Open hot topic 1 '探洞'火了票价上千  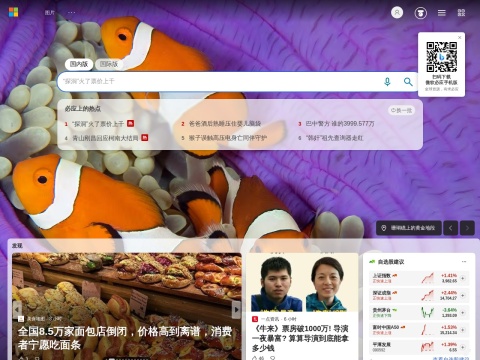98,124
